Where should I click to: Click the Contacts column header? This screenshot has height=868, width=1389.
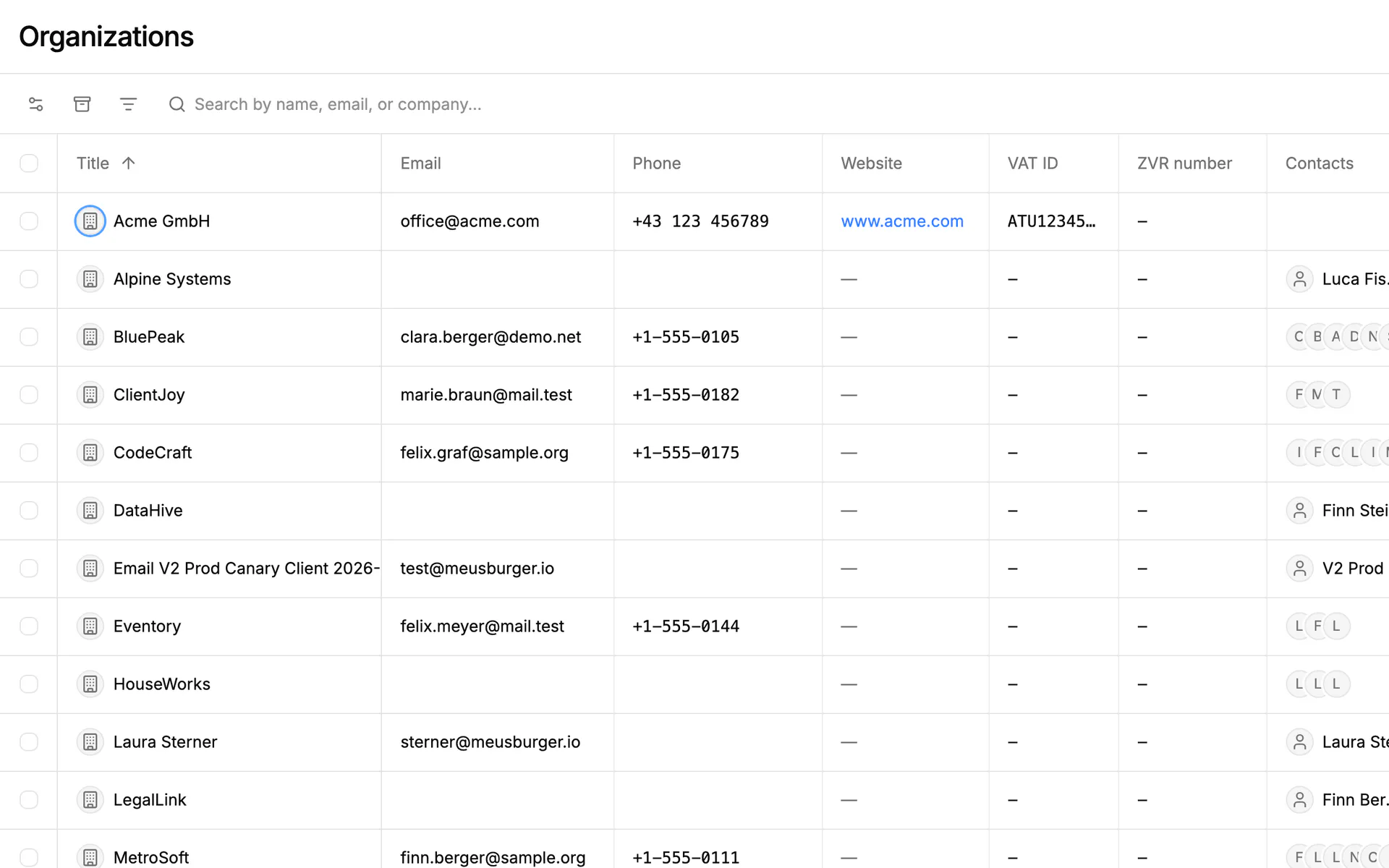click(x=1319, y=163)
